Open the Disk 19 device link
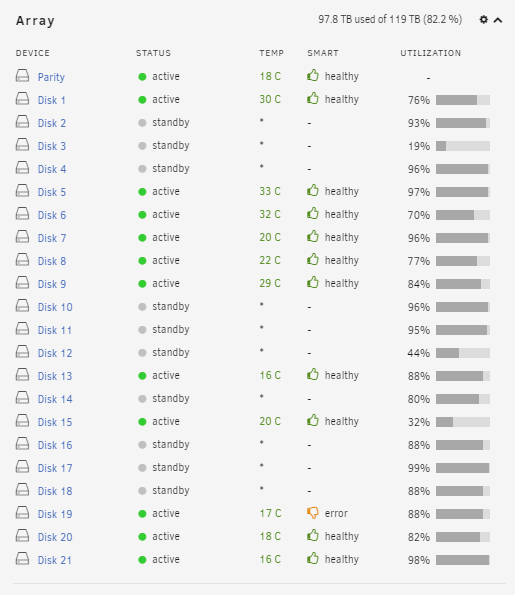515x595 pixels. click(x=55, y=514)
